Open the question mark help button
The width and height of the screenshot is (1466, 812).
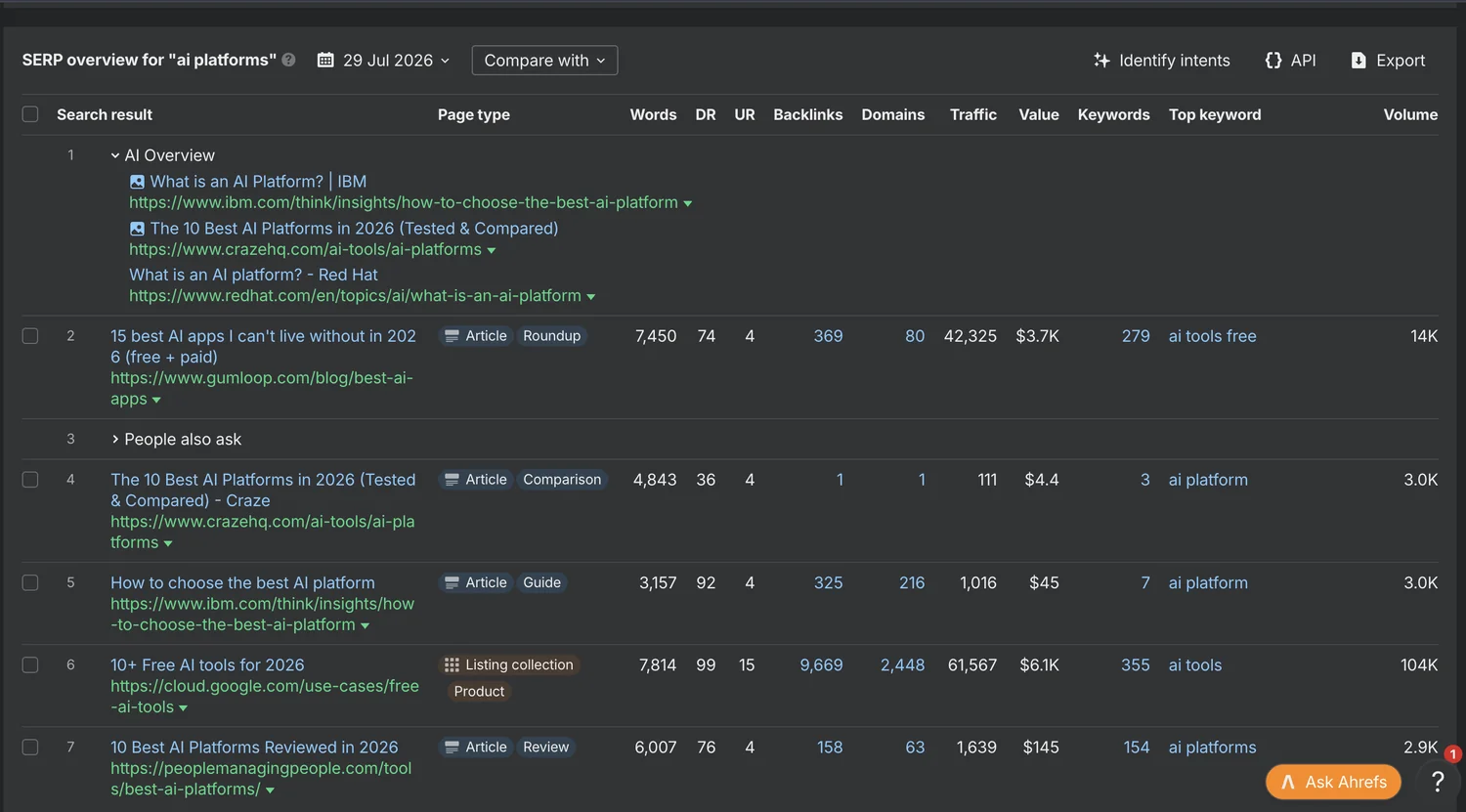coord(1438,782)
